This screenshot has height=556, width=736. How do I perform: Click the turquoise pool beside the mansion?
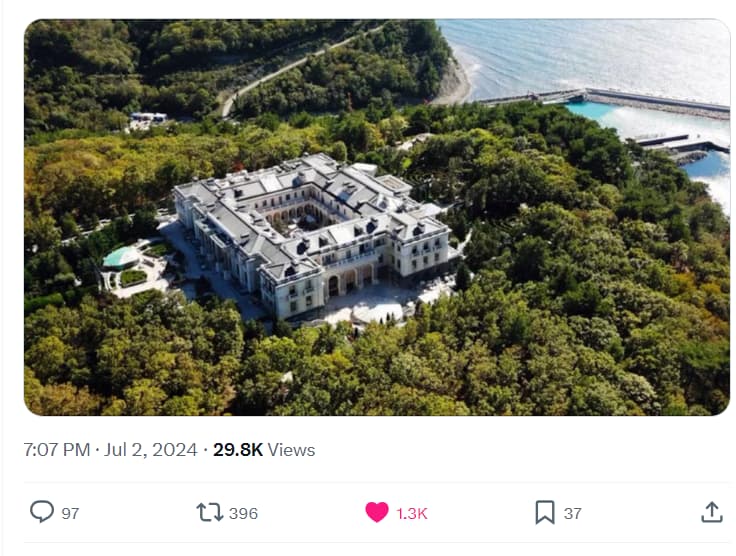(121, 257)
